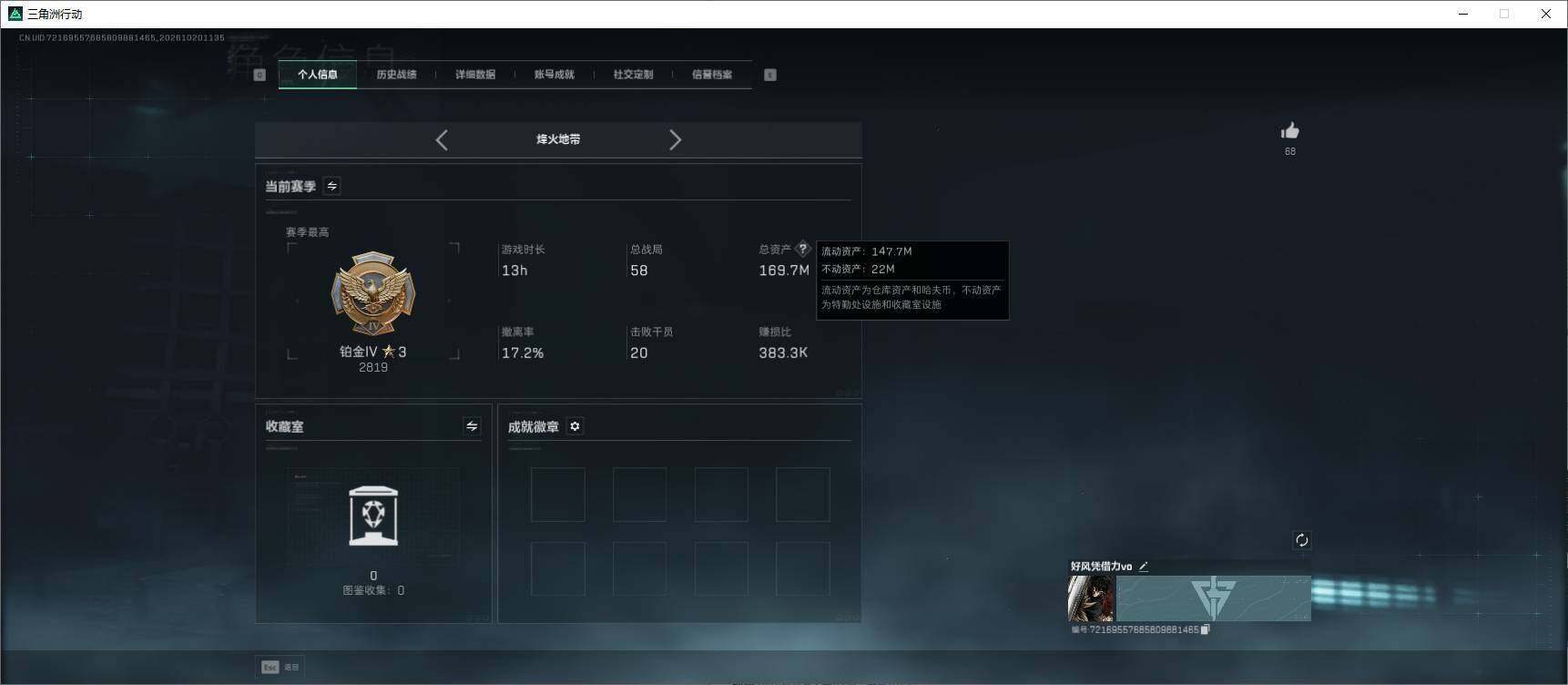
Task: Click the 游戏时长 13h value
Action: 514,271
